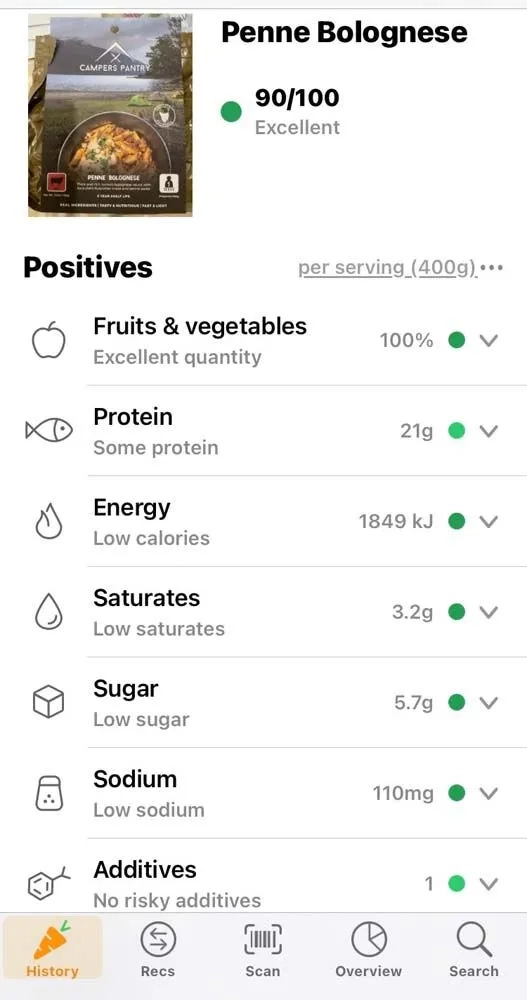This screenshot has width=527, height=1000.
Task: Click the fish icon beside Protein
Action: 48,431
